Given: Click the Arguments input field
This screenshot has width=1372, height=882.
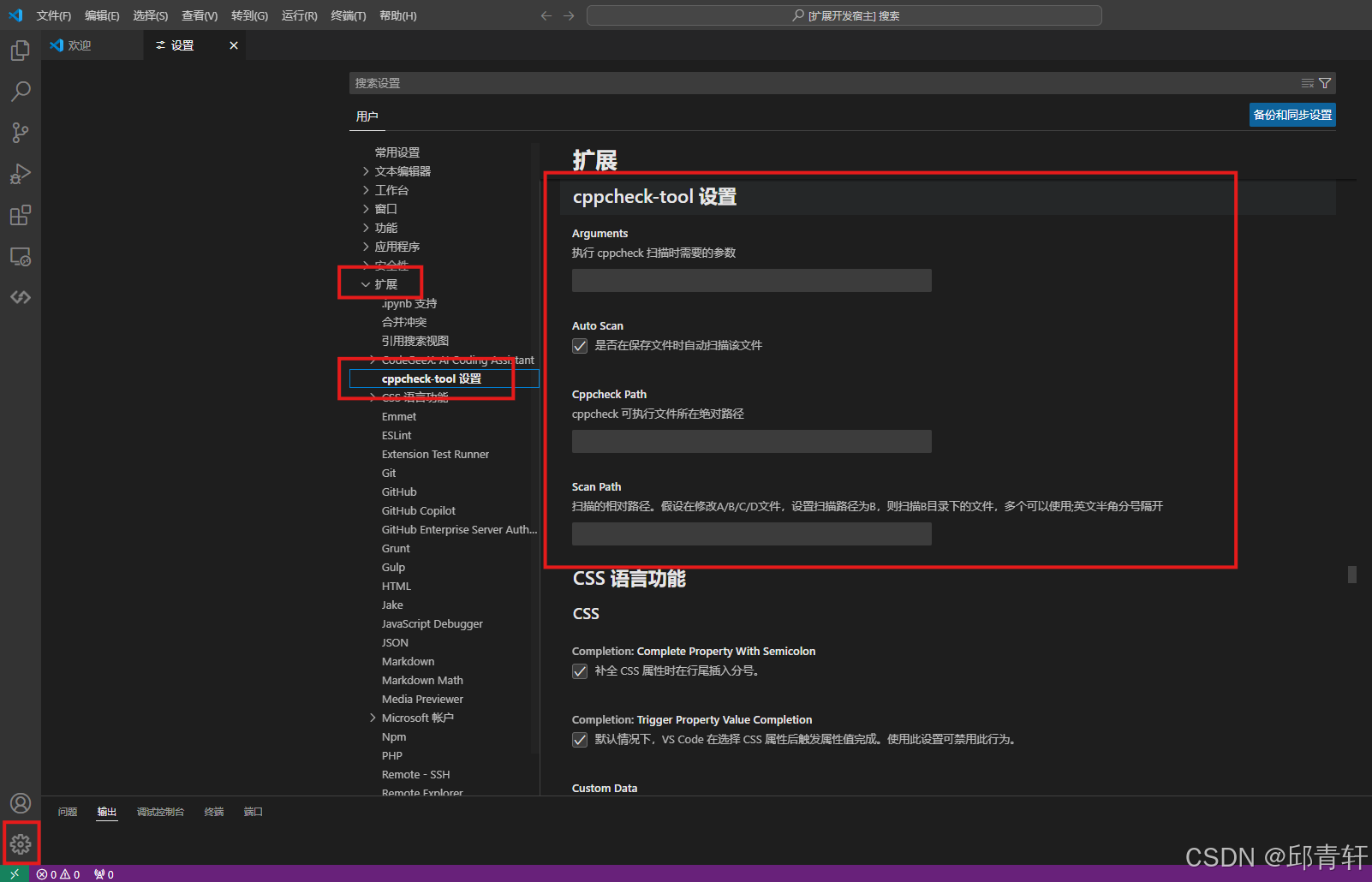Looking at the screenshot, I should point(752,281).
